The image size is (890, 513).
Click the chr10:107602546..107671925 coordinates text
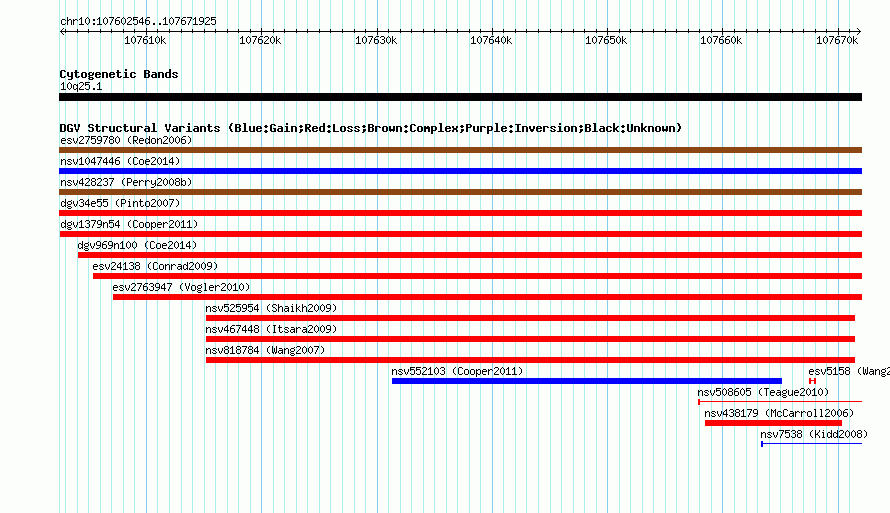(x=138, y=21)
